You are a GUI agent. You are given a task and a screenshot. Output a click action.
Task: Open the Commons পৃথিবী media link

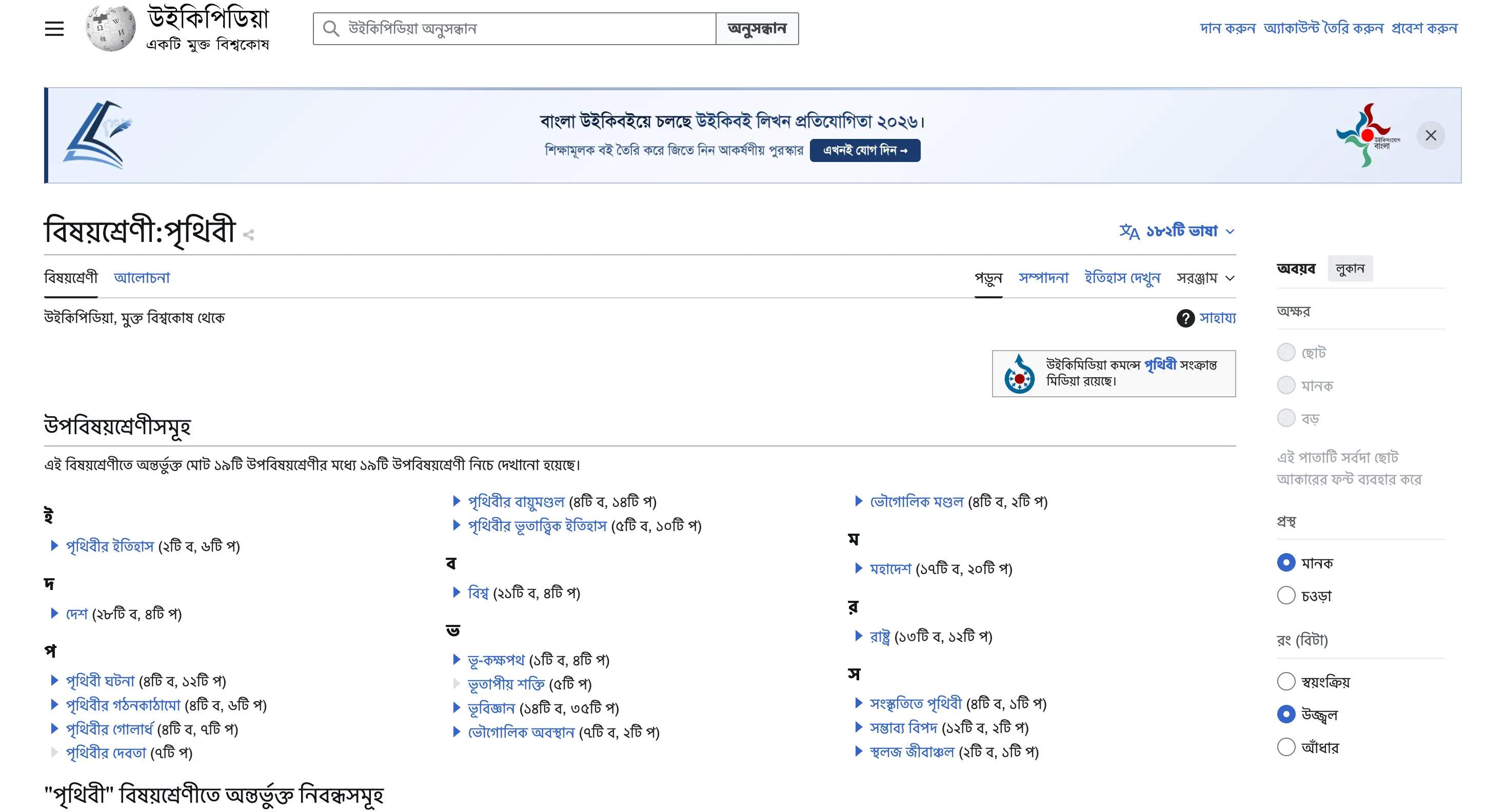(1160, 365)
